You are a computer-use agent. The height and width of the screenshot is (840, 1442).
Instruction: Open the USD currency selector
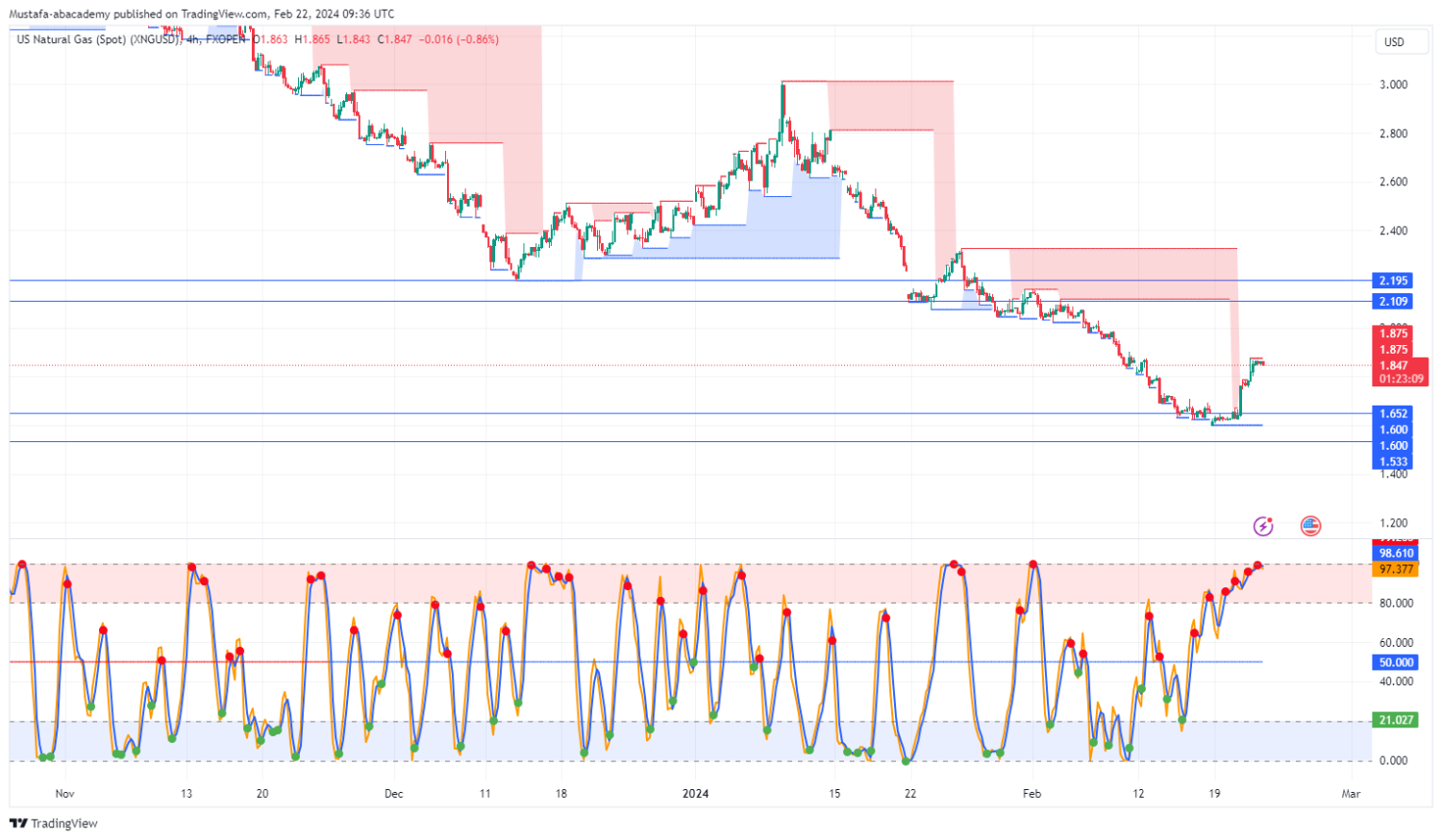click(x=1393, y=42)
